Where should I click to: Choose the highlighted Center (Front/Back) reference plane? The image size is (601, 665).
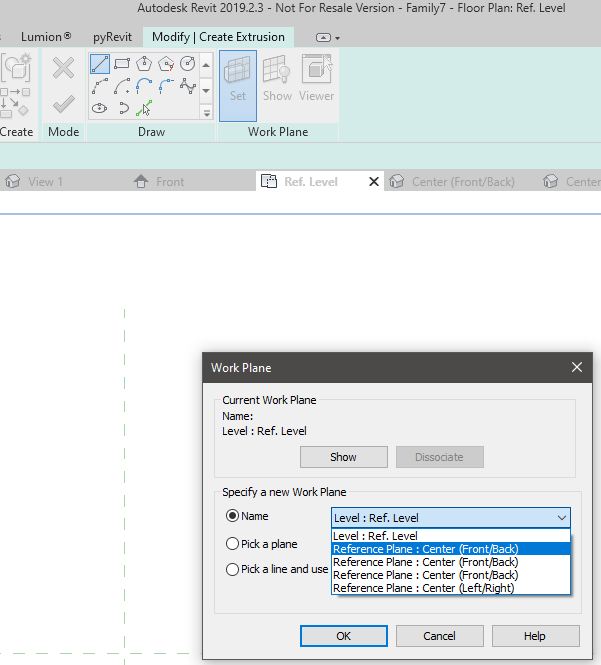point(451,549)
